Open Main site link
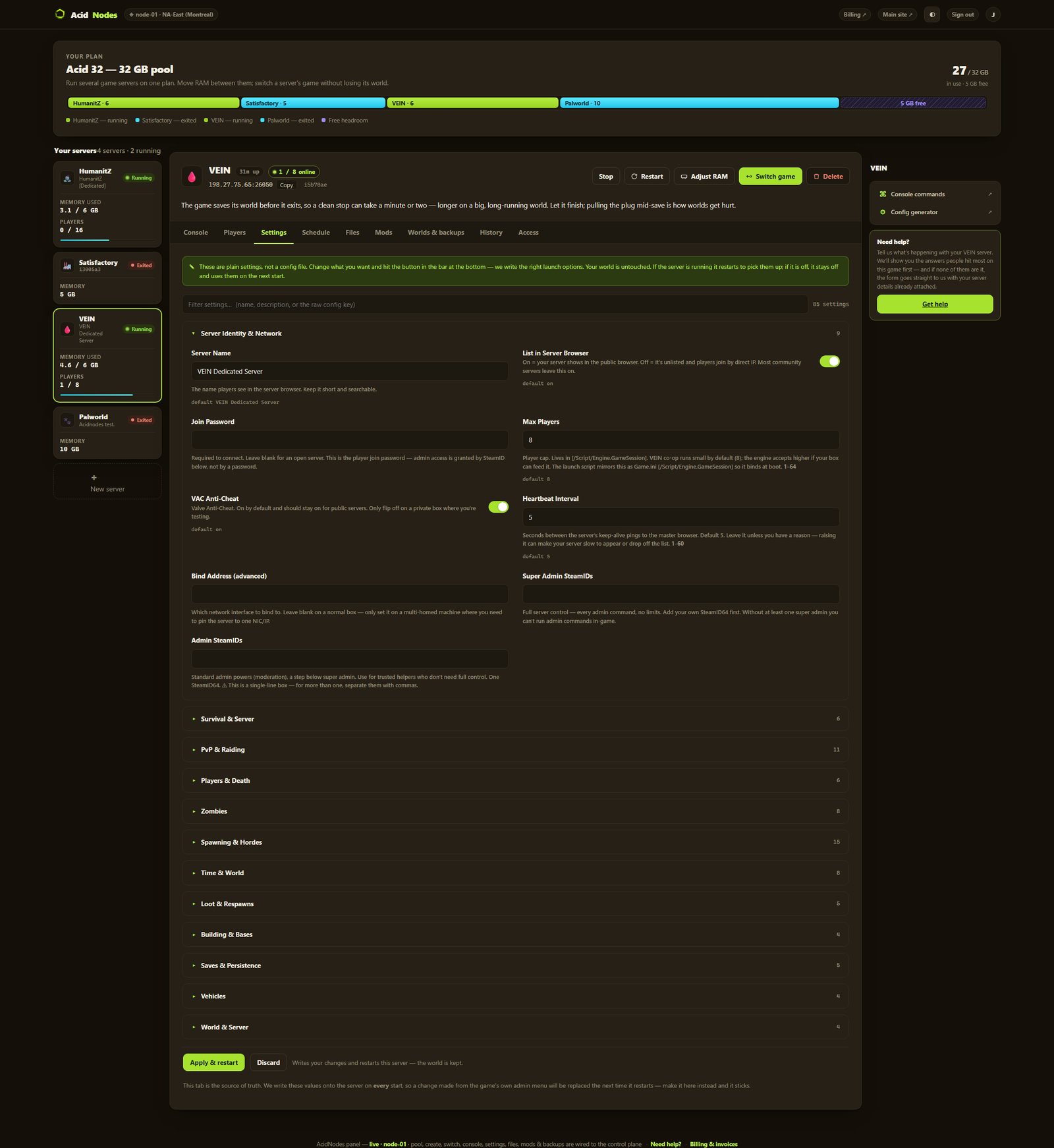The height and width of the screenshot is (1148, 1054). point(897,14)
